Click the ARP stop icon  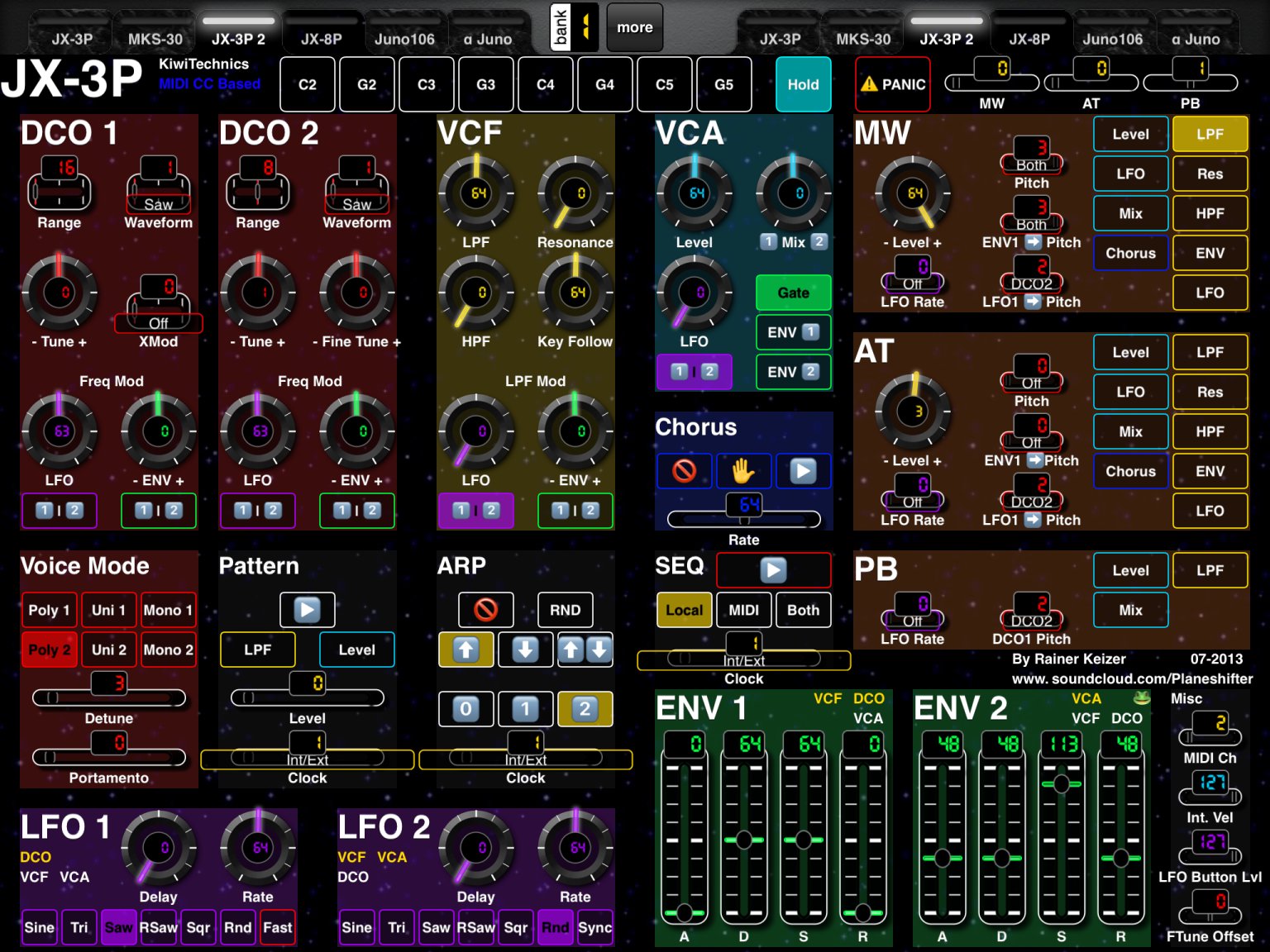(485, 610)
